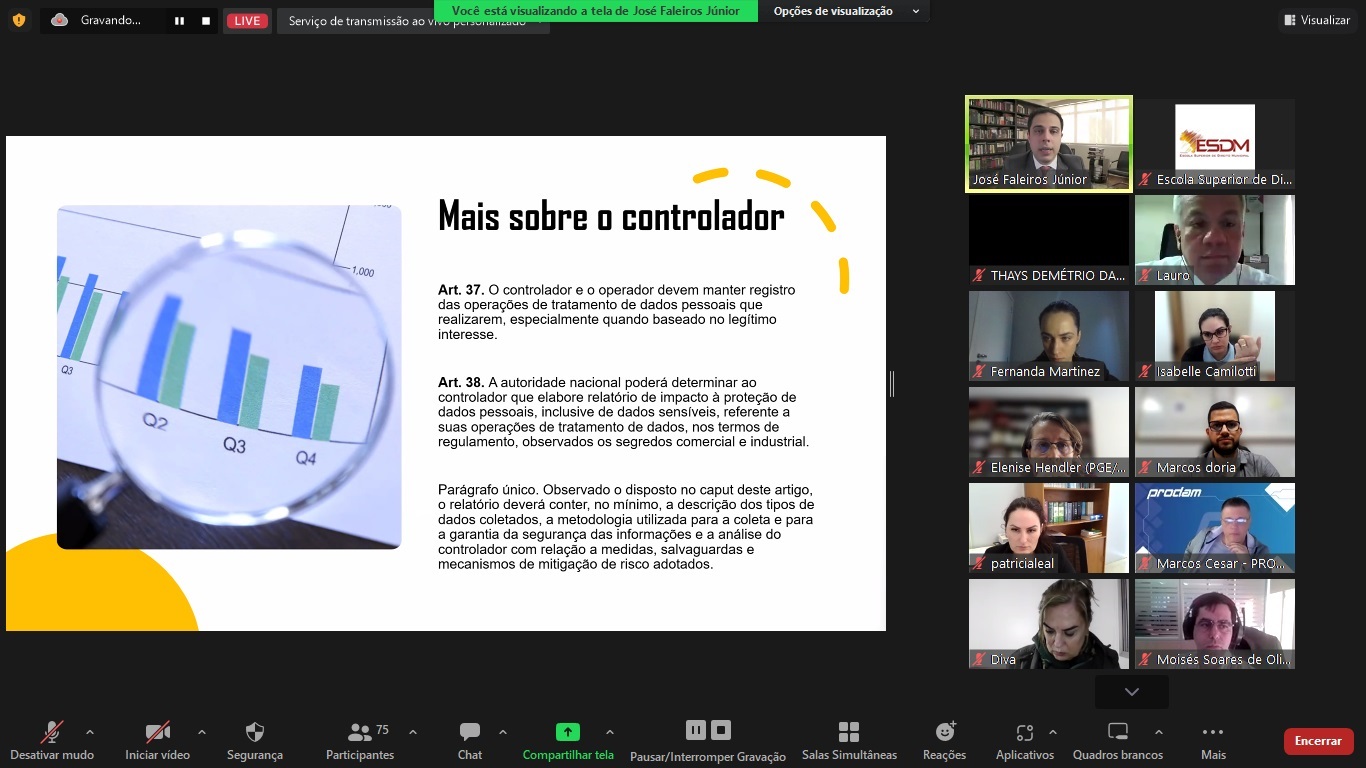The image size is (1366, 768).
Task: Select Moisés Soares de Oli... video thumbnail
Action: click(1215, 624)
